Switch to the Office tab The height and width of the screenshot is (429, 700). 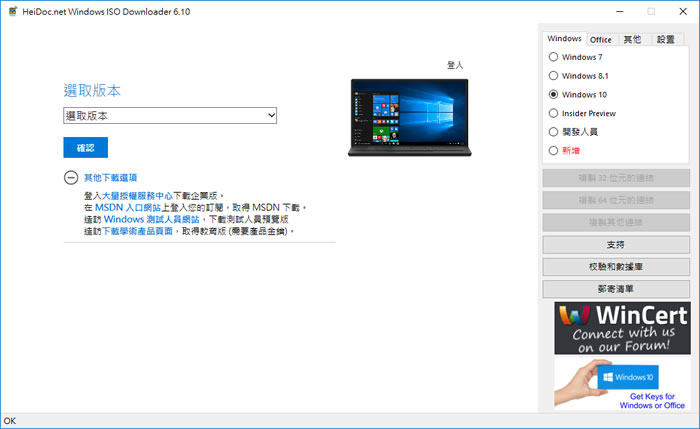(601, 40)
